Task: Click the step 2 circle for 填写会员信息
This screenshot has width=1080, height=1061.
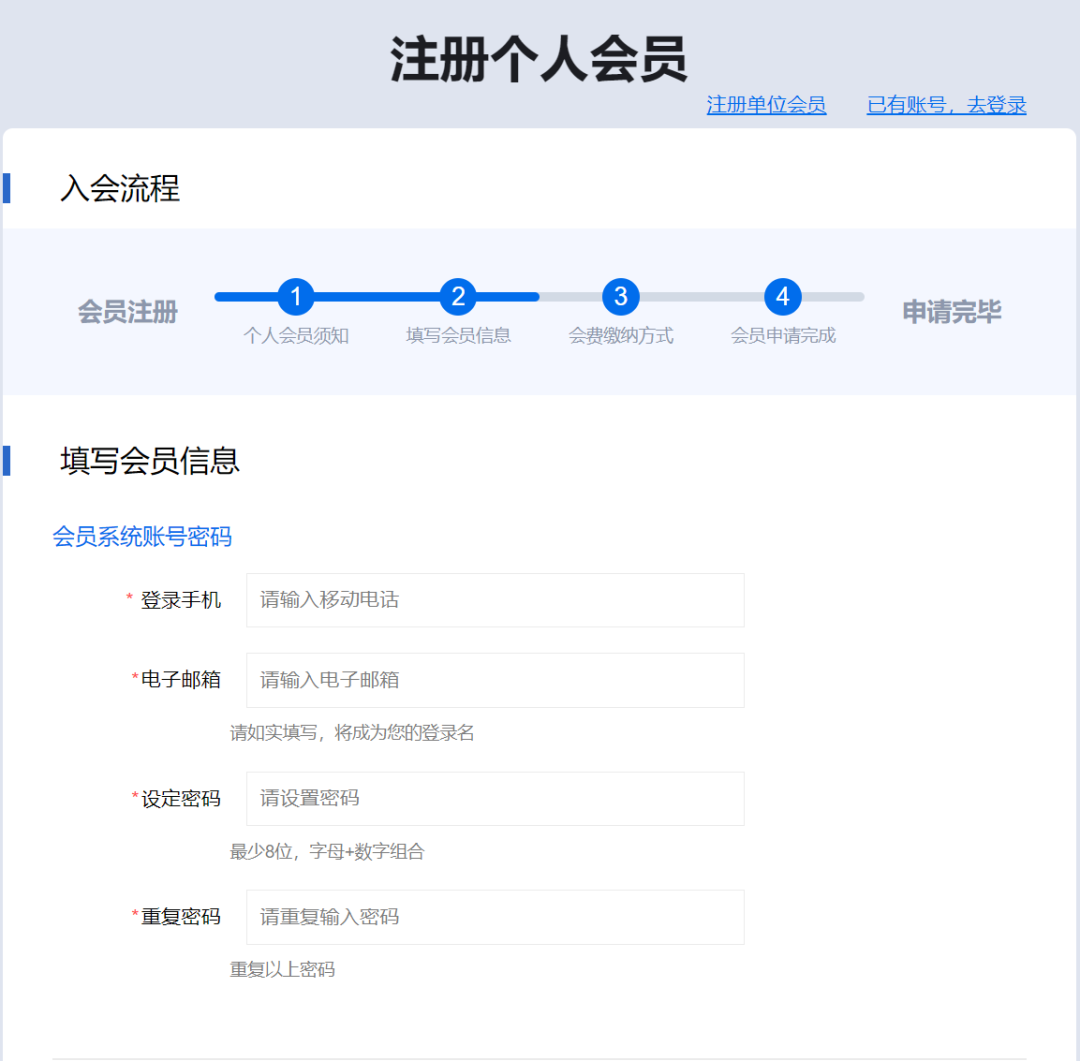Action: [x=459, y=297]
